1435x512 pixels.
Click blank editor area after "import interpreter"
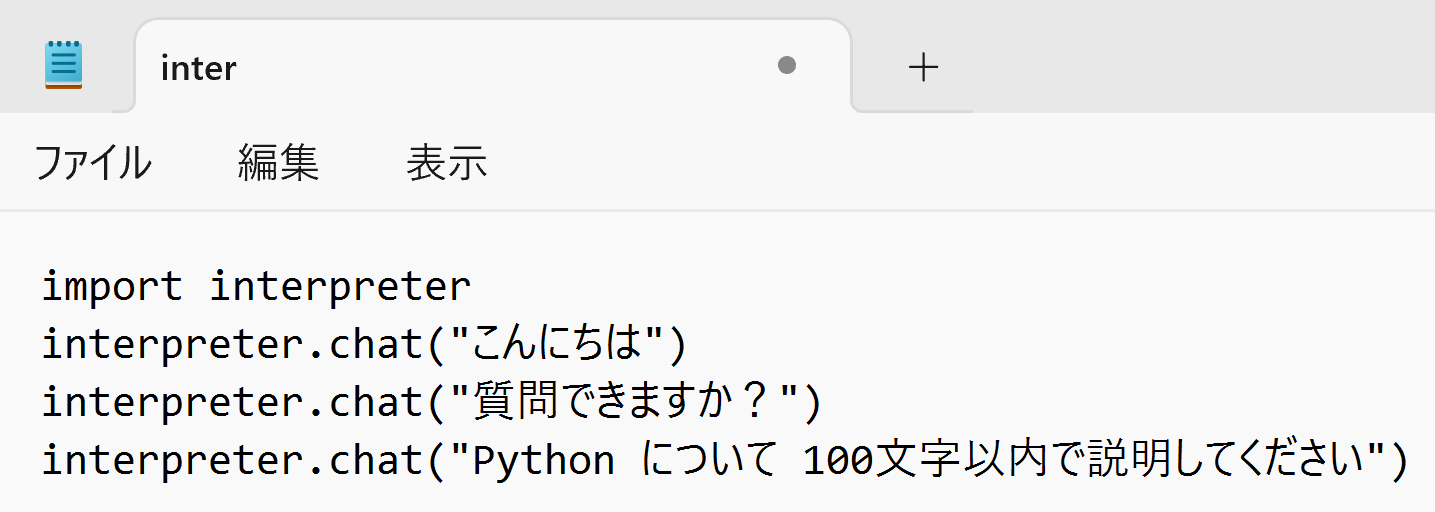[900, 288]
